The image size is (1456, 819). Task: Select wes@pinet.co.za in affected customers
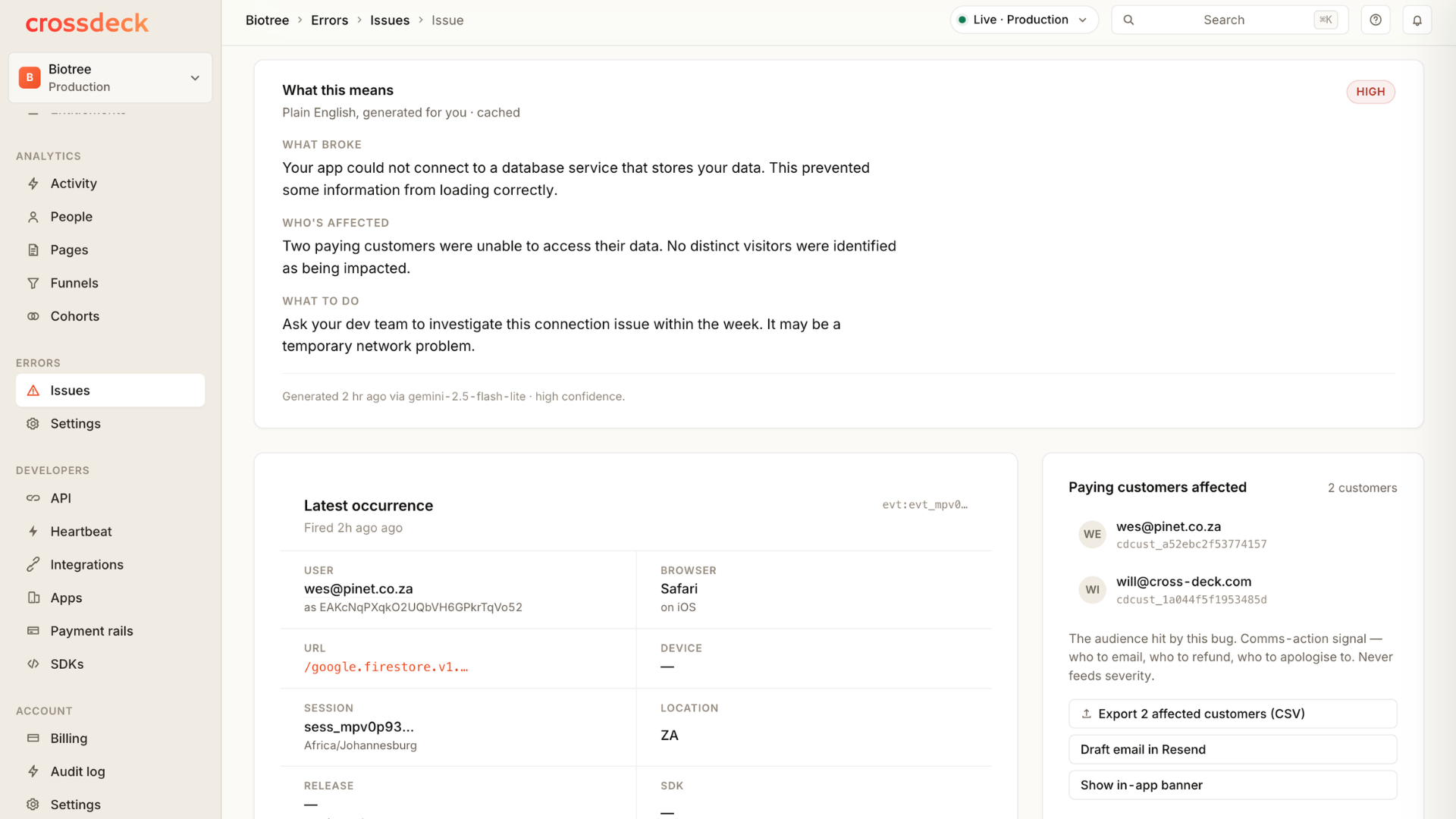(x=1169, y=527)
